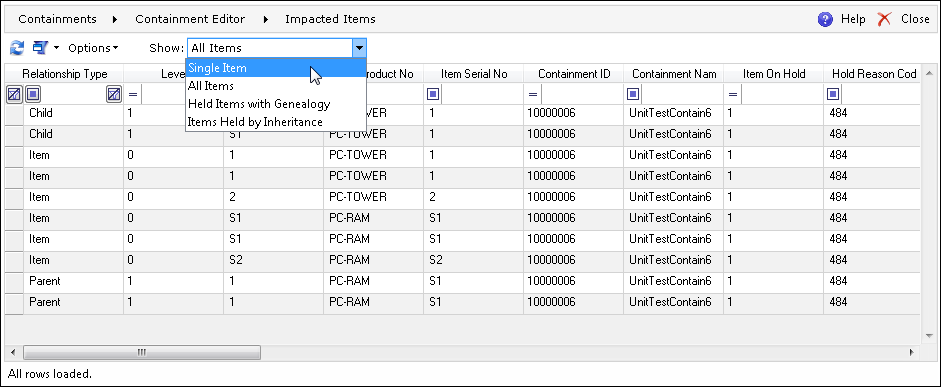Open the Help icon at top right

pos(825,19)
